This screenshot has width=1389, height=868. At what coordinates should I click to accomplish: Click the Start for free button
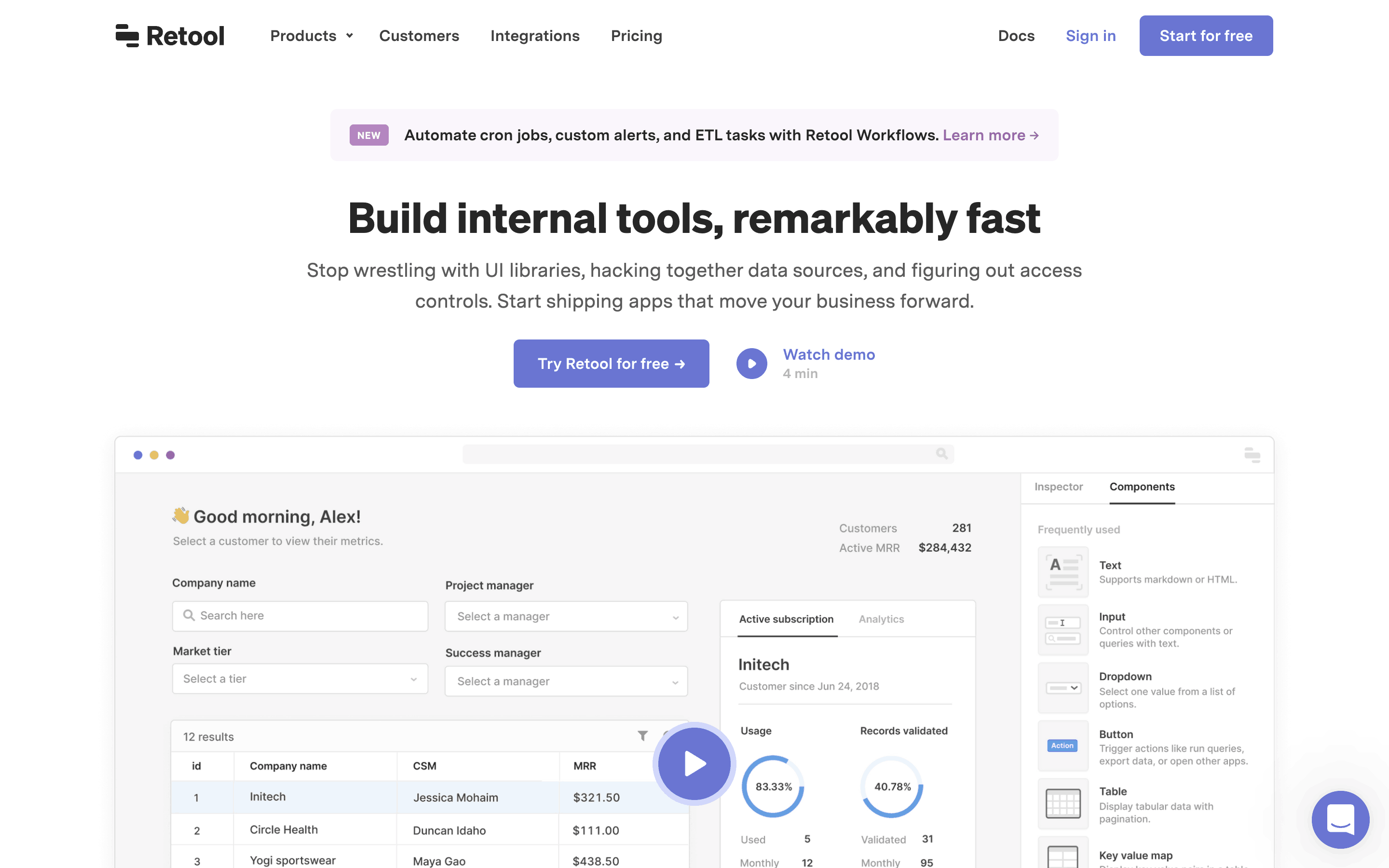[x=1205, y=36]
